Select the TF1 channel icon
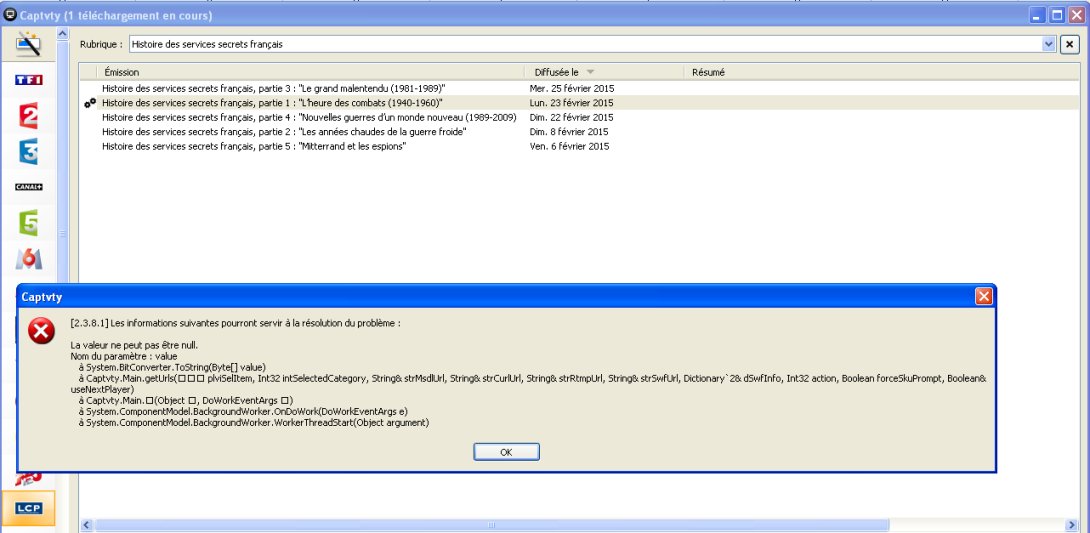The width and height of the screenshot is (1090, 533). coord(28,79)
